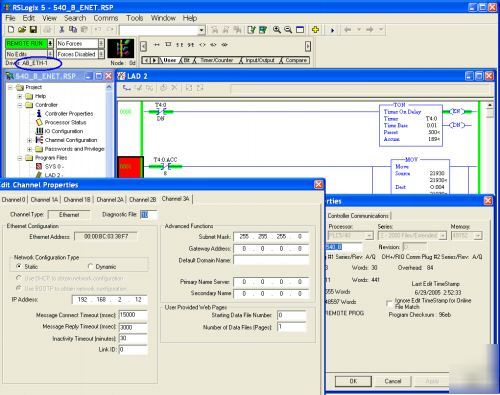Open the REMOTE RUN mode dropdown
500x395 pixels.
click(50, 43)
